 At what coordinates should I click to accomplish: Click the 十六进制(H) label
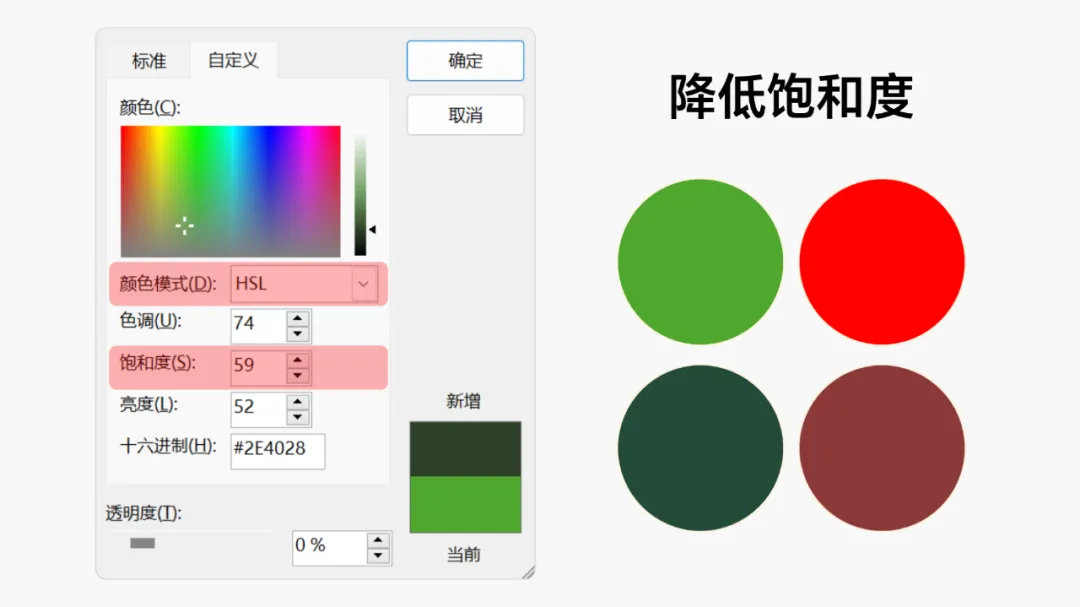(168, 446)
